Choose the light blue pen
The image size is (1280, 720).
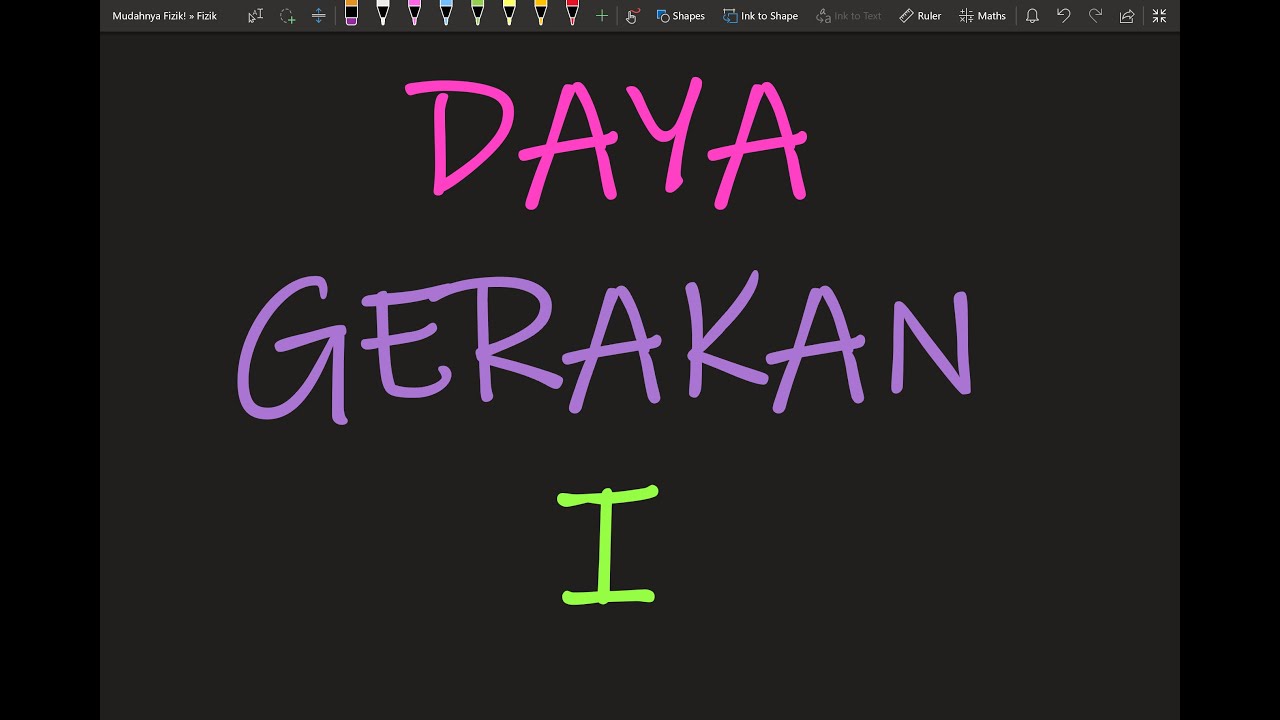pyautogui.click(x=446, y=14)
